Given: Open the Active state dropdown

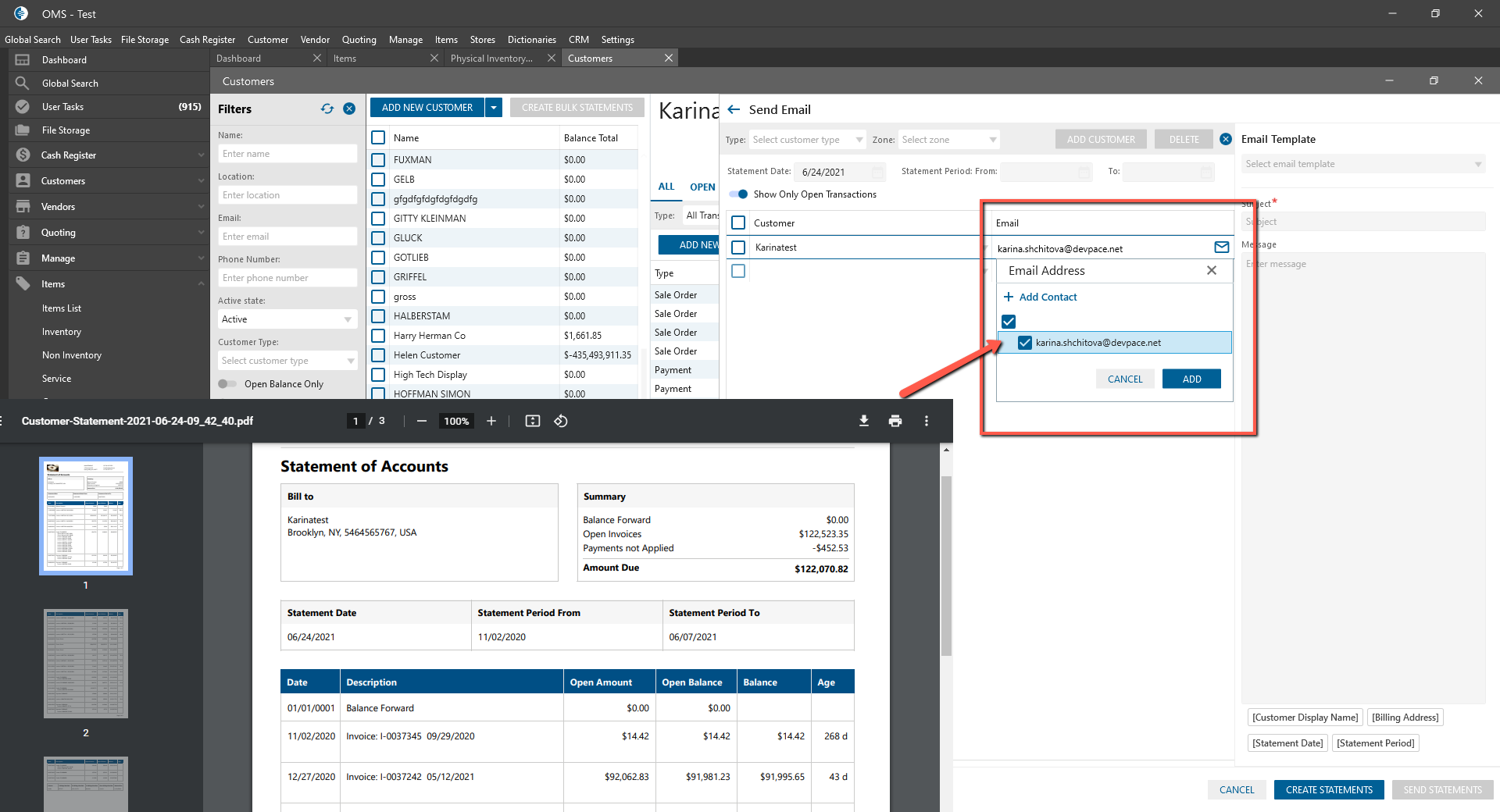Looking at the screenshot, I should 287,319.
